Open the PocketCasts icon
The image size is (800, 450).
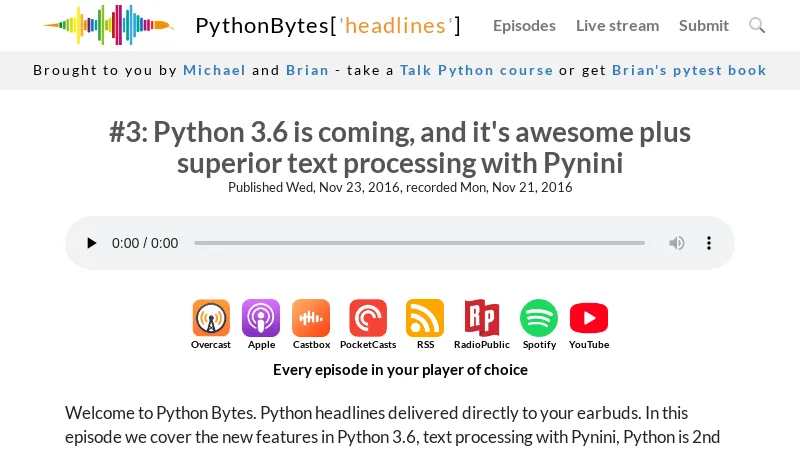[x=368, y=319]
